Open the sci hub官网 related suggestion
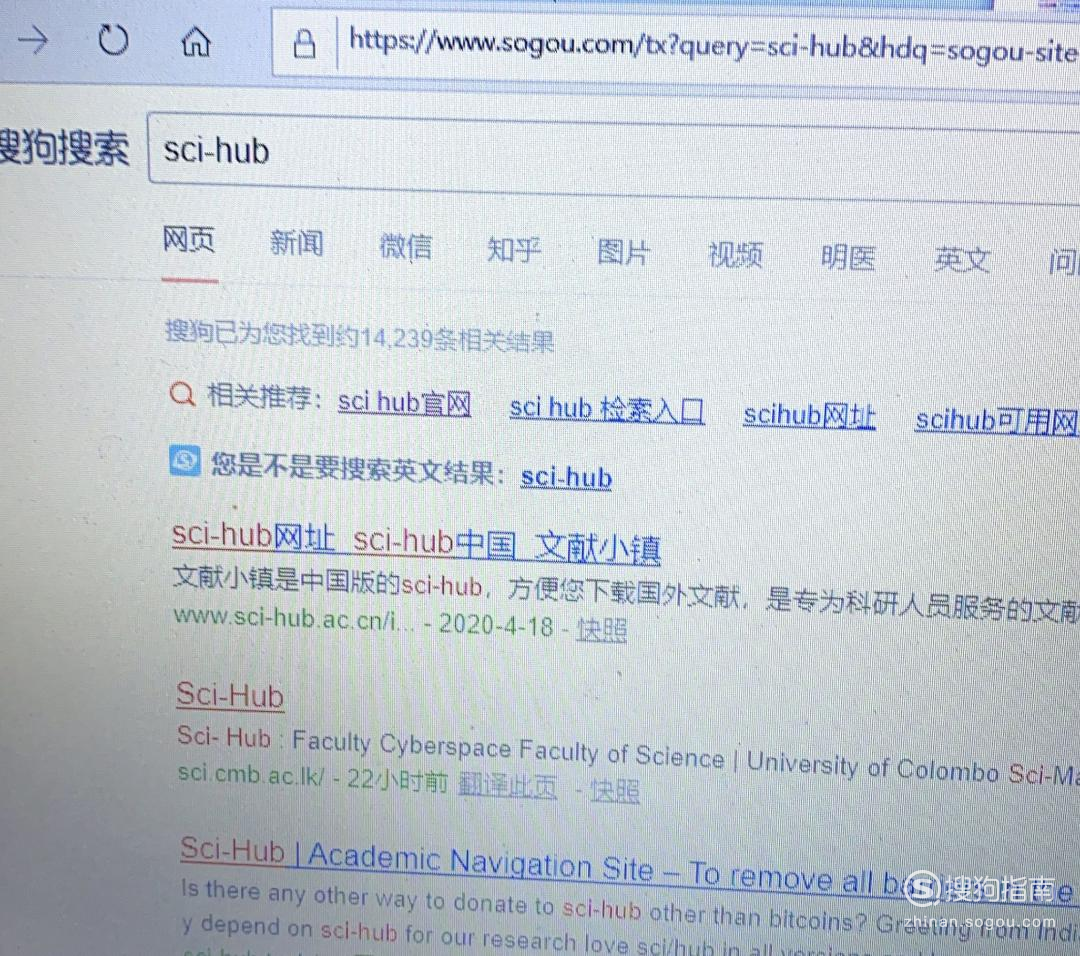The width and height of the screenshot is (1080, 956). click(x=403, y=401)
